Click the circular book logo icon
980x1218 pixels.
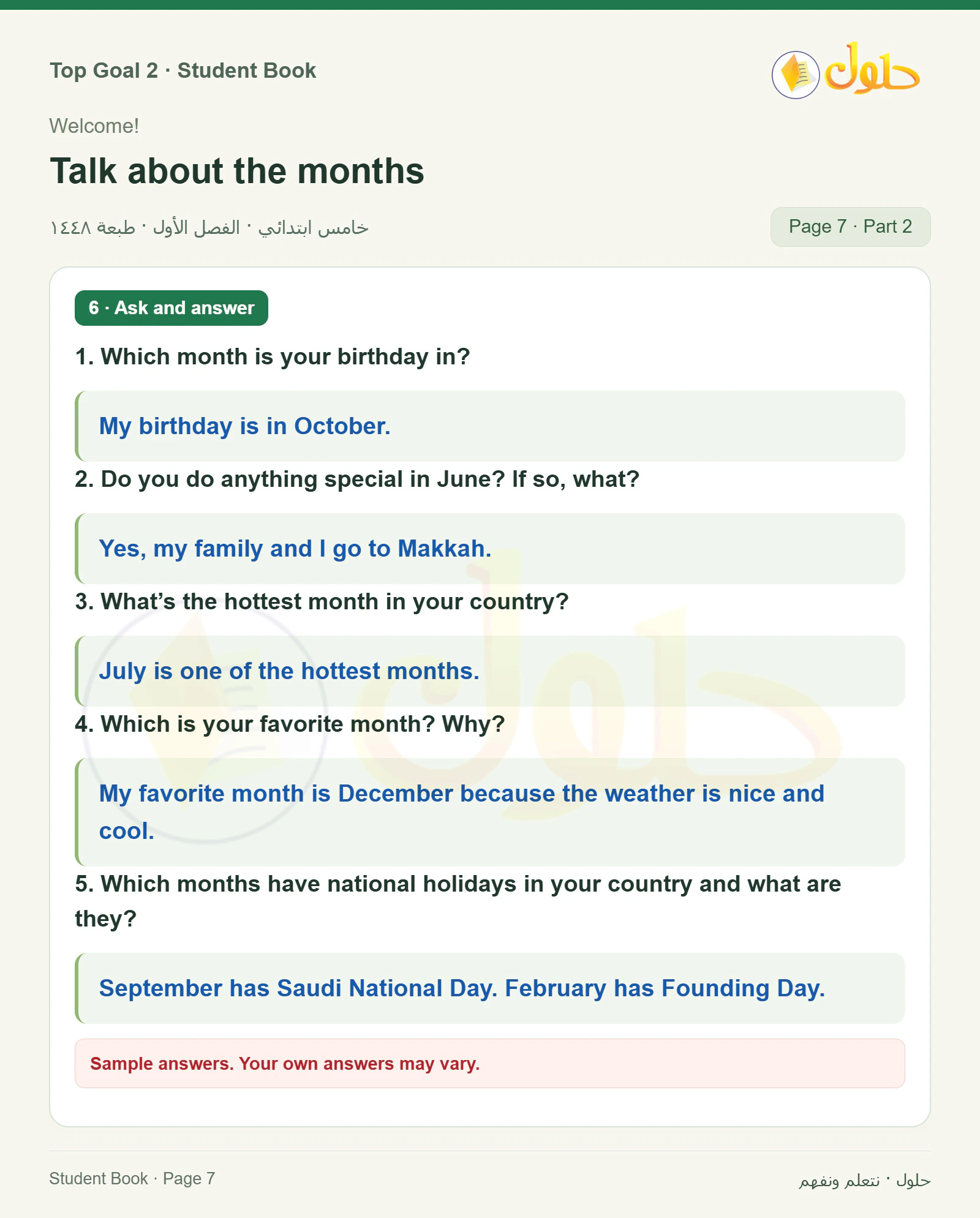click(x=795, y=75)
